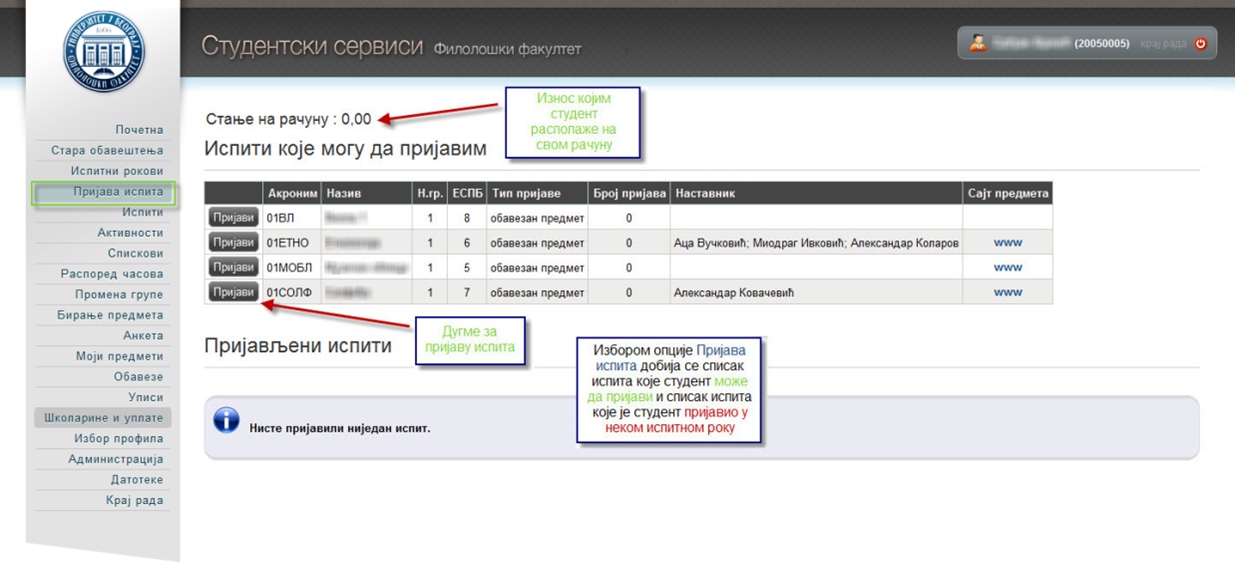Viewport: 1235px width, 565px height.
Task: Visit the www link for 01СОЛФ
Action: pos(1007,293)
